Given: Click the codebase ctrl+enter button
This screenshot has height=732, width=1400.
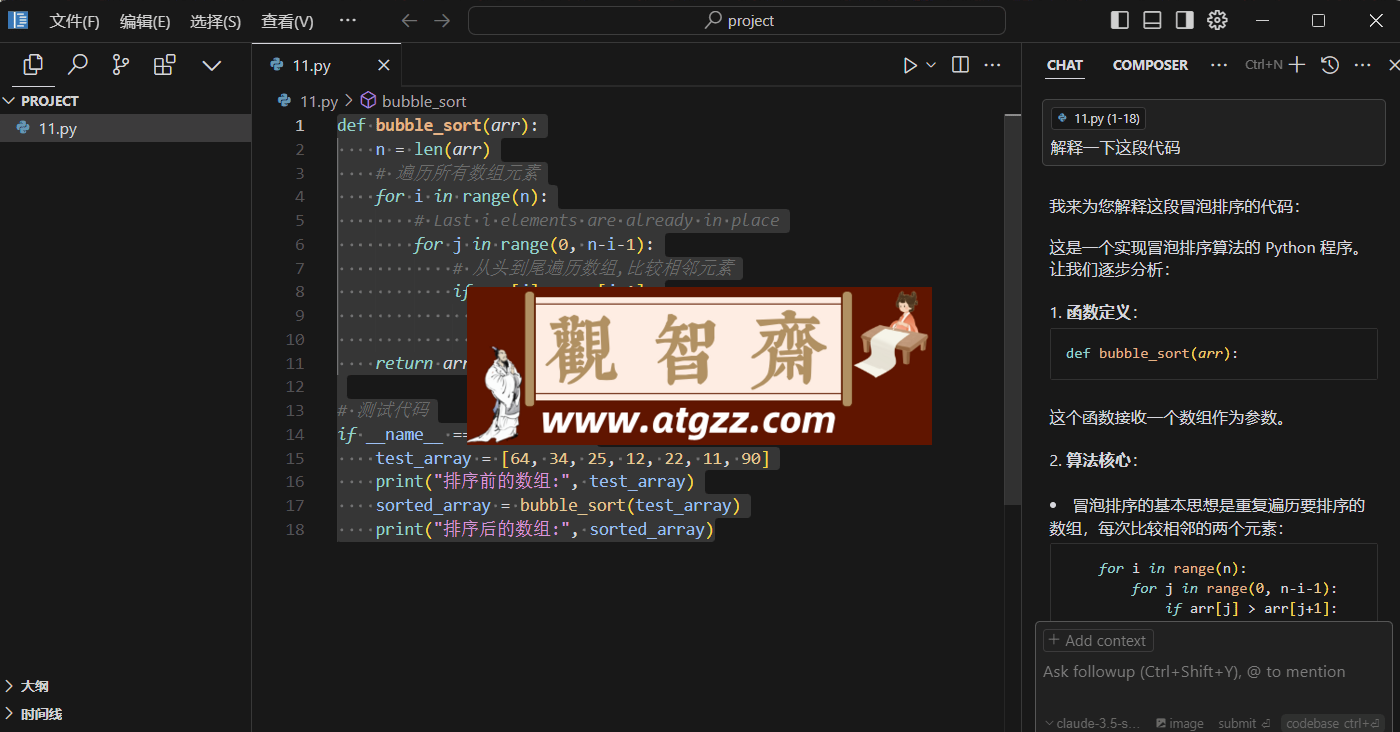Looking at the screenshot, I should pos(1333,723).
